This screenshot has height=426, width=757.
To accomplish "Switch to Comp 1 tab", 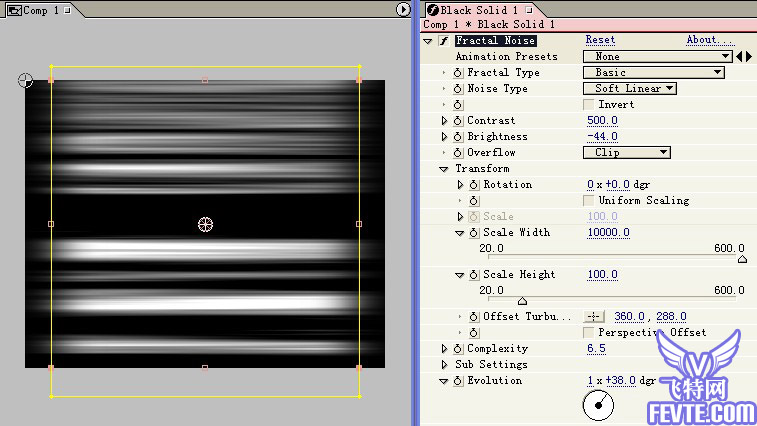I will [40, 10].
